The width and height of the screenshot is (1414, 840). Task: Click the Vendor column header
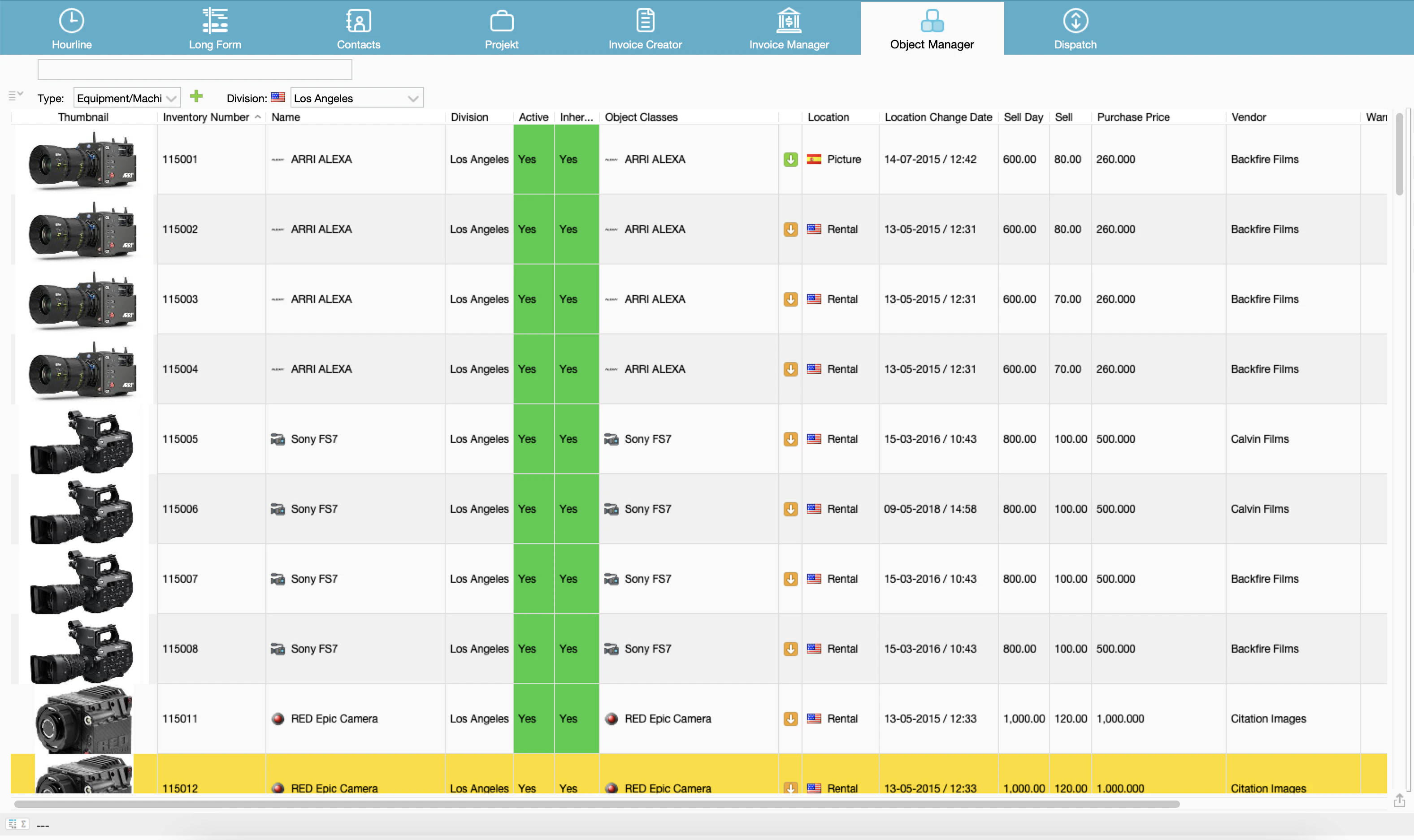[x=1248, y=117]
